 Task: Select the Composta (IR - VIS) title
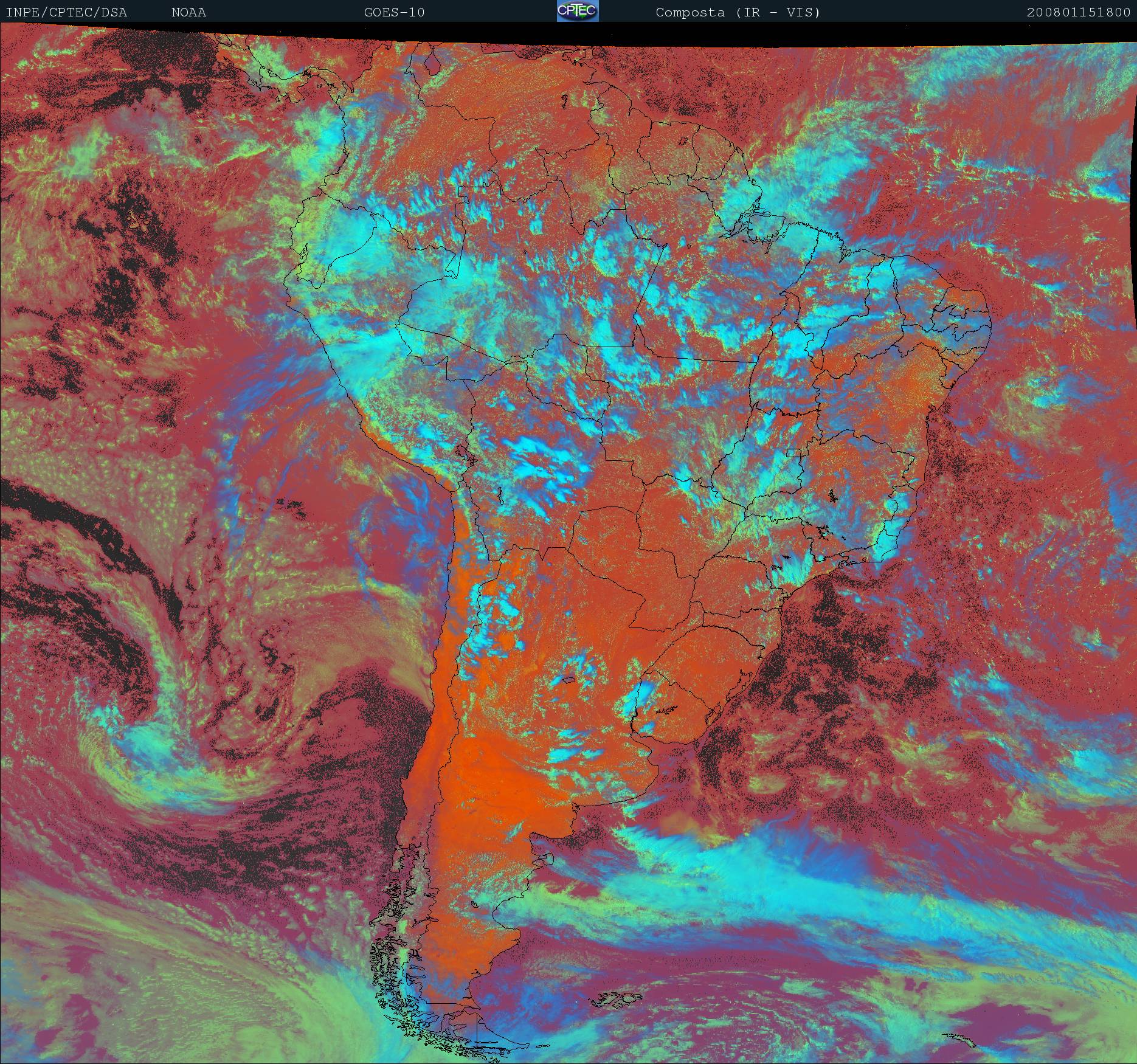[x=738, y=12]
